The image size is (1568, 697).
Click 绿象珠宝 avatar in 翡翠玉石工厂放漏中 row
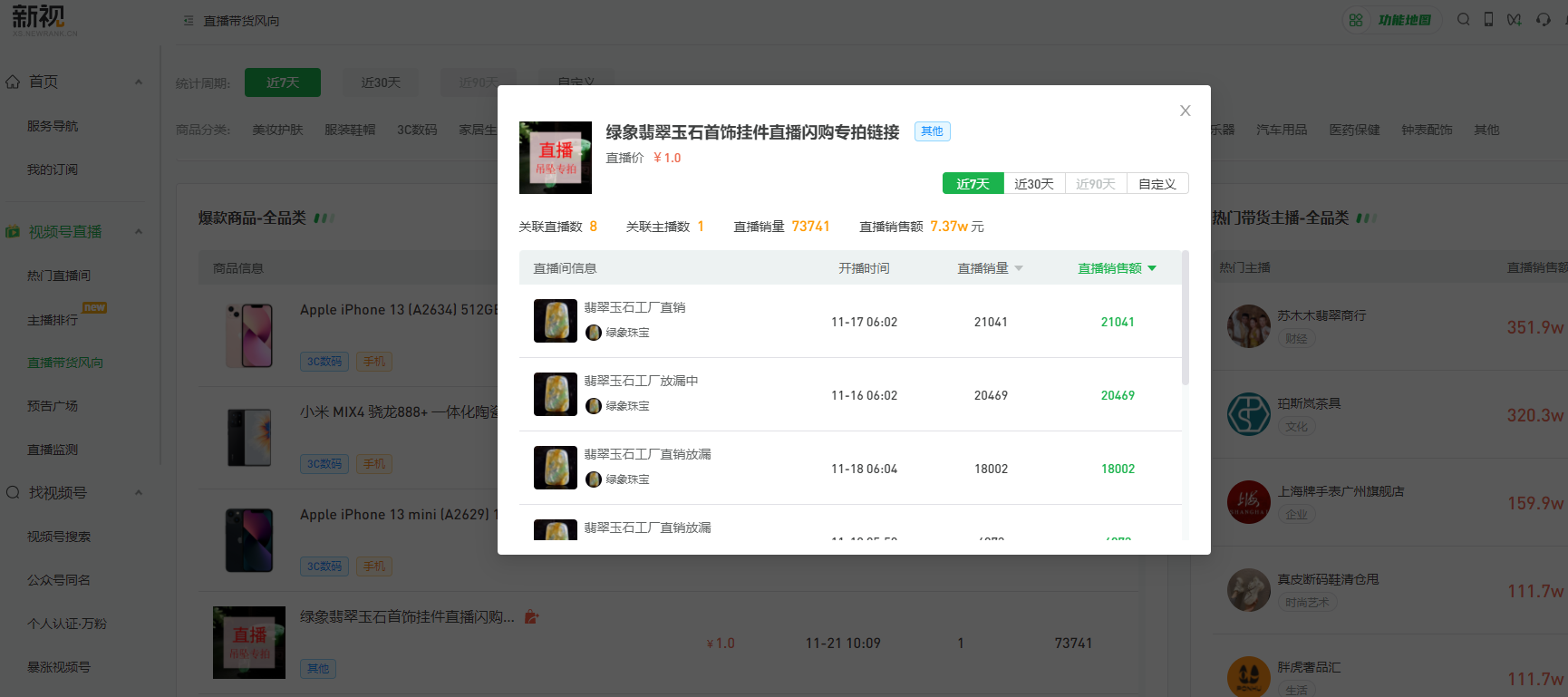tap(594, 406)
